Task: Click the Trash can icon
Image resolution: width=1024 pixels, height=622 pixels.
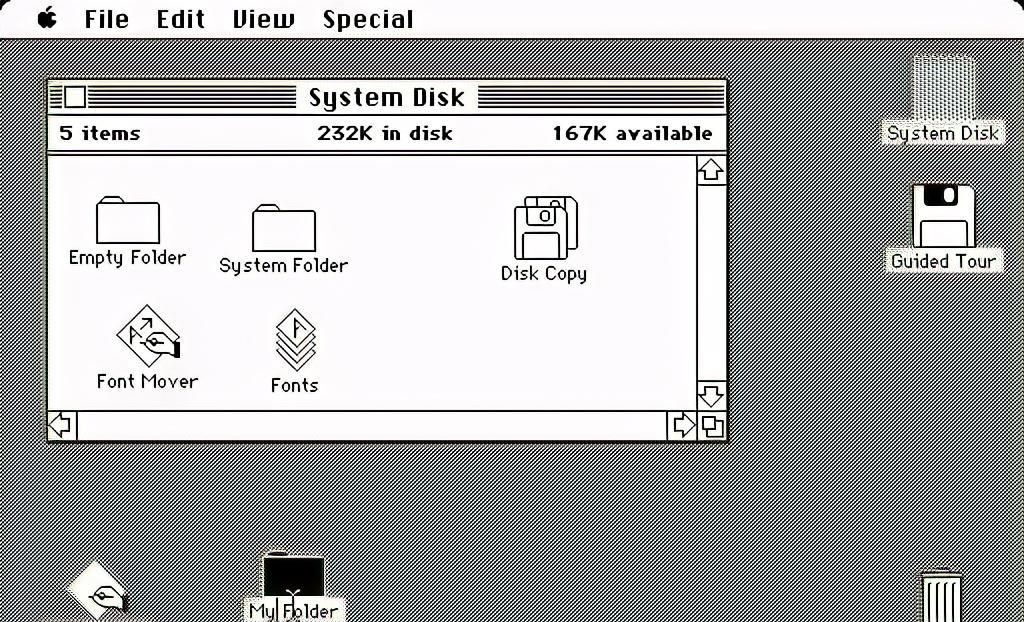Action: [941, 596]
